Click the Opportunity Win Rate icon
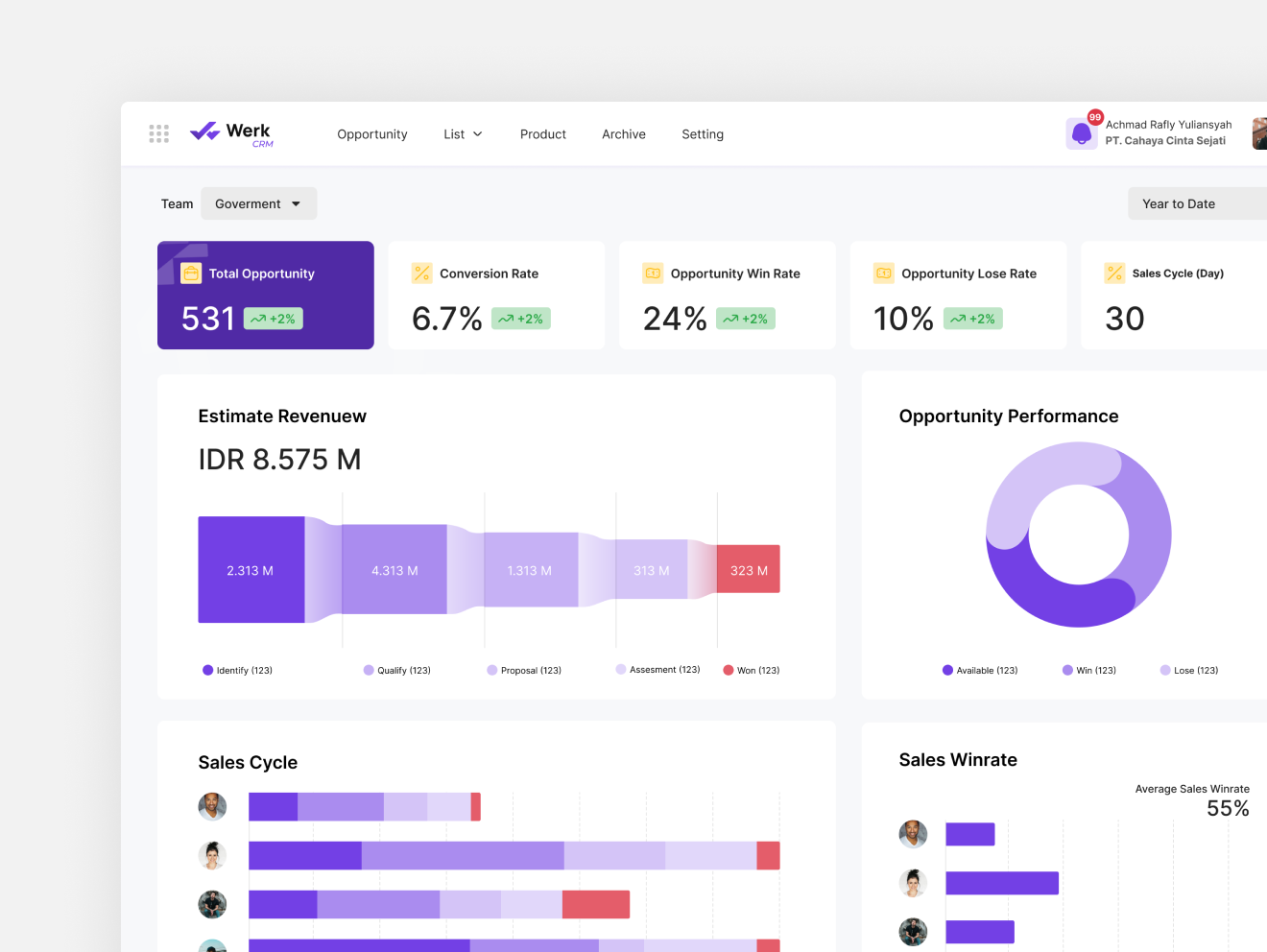 tap(653, 273)
